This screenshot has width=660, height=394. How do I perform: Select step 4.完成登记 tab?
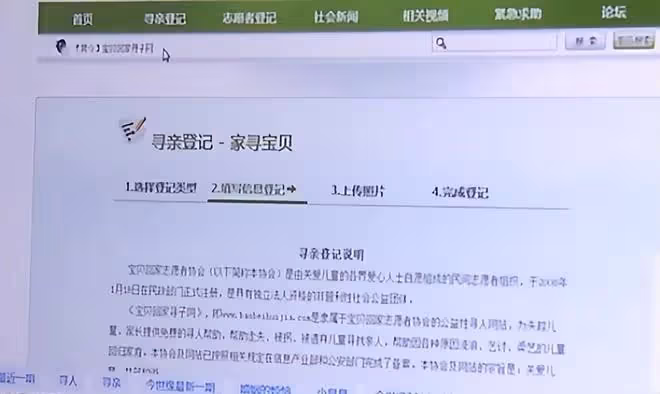pyautogui.click(x=460, y=192)
